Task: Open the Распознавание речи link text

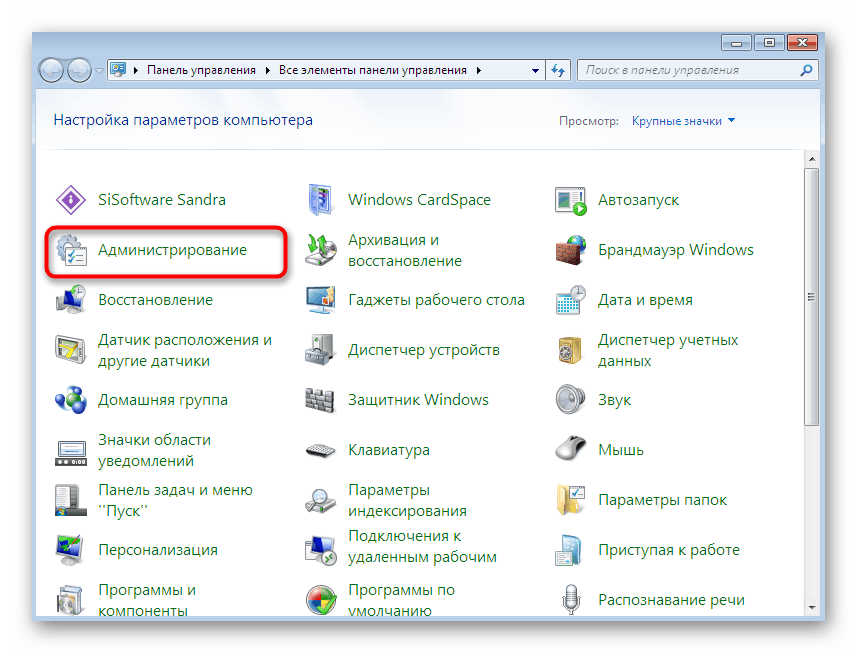Action: [x=671, y=600]
